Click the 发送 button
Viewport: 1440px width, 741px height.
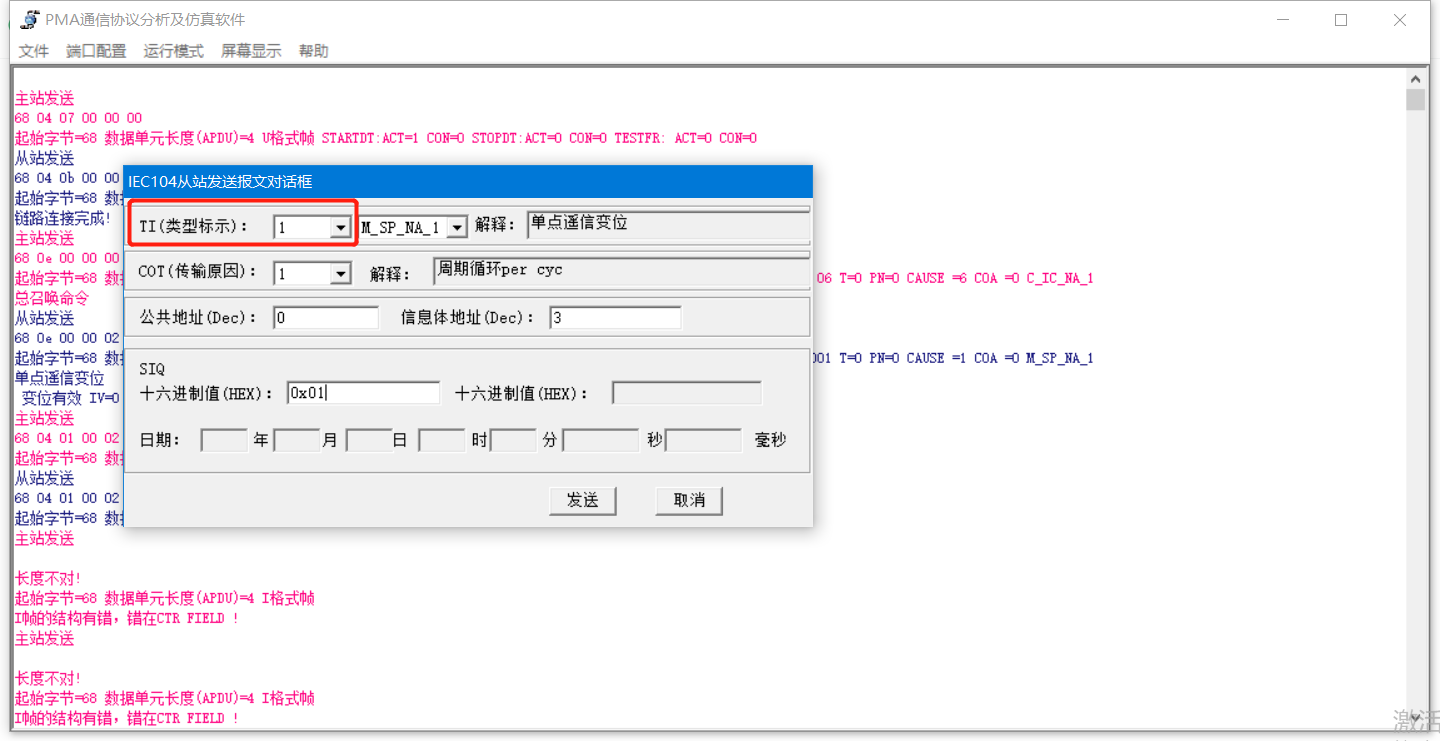click(x=583, y=500)
